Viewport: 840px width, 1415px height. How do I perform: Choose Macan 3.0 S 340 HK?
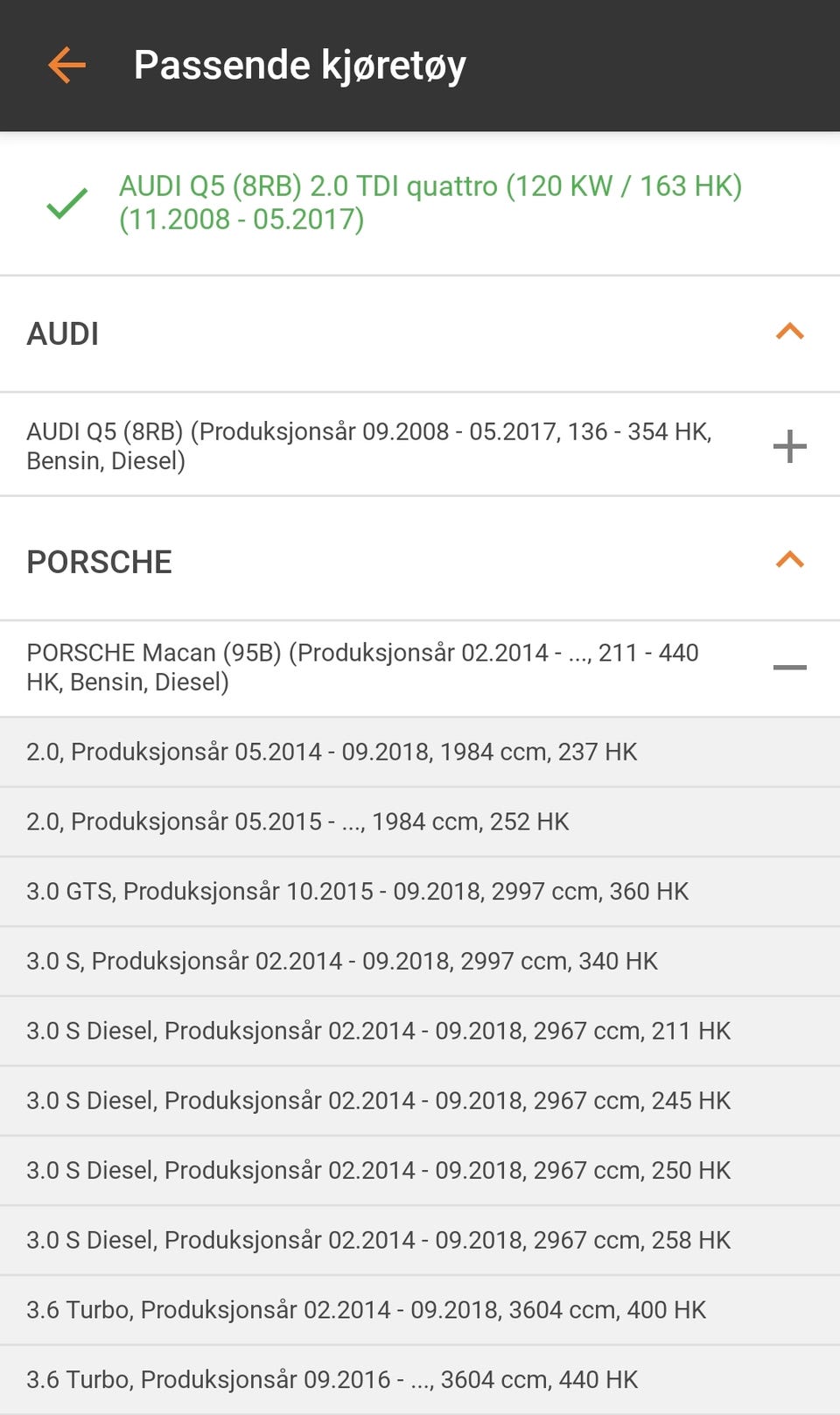(x=420, y=961)
